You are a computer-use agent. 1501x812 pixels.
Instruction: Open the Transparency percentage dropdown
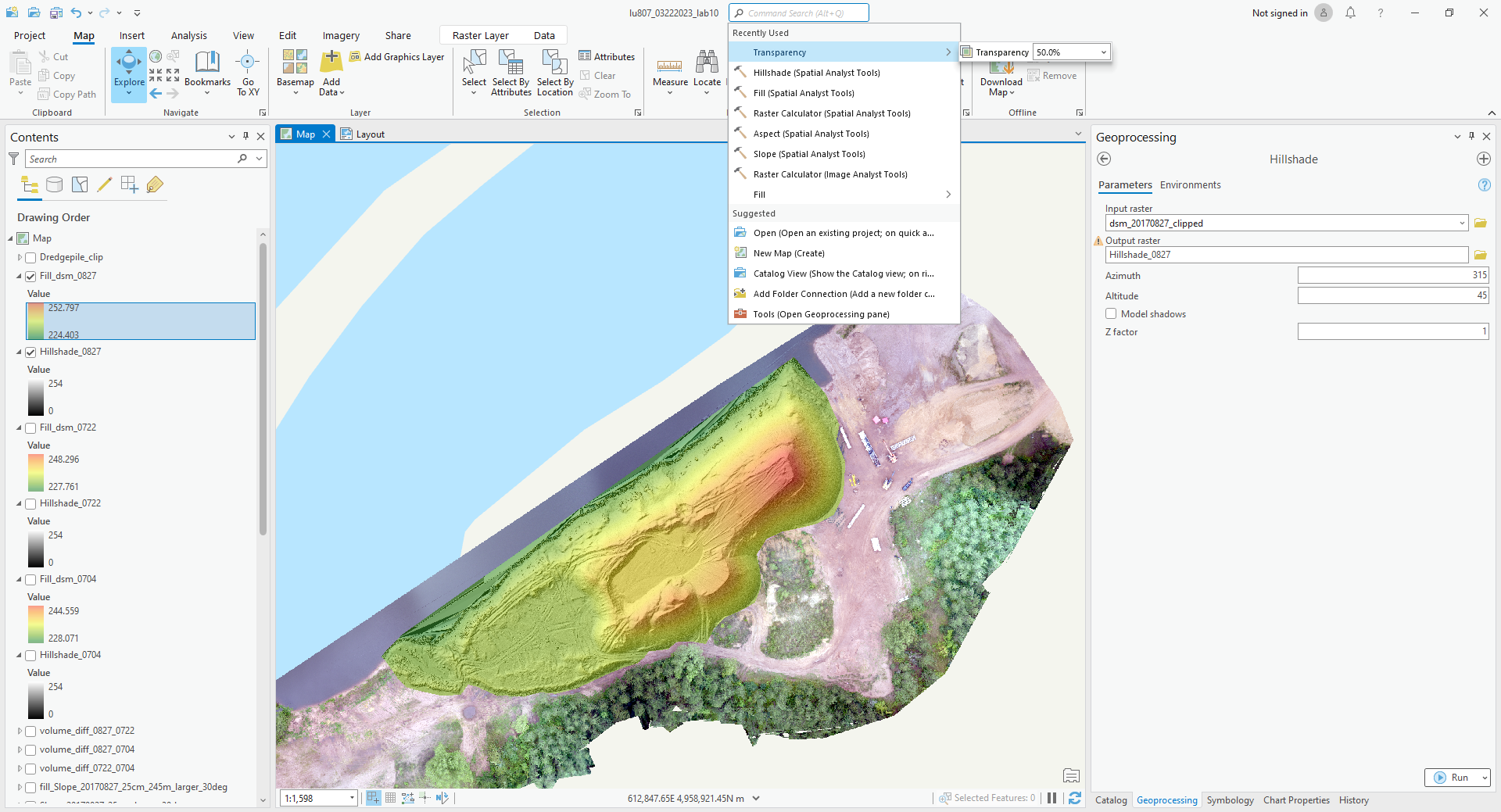(x=1103, y=52)
